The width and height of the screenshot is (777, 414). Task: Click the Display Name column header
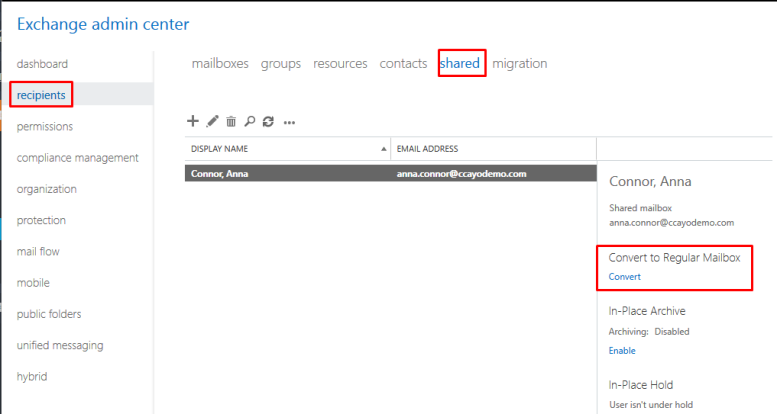(287, 149)
